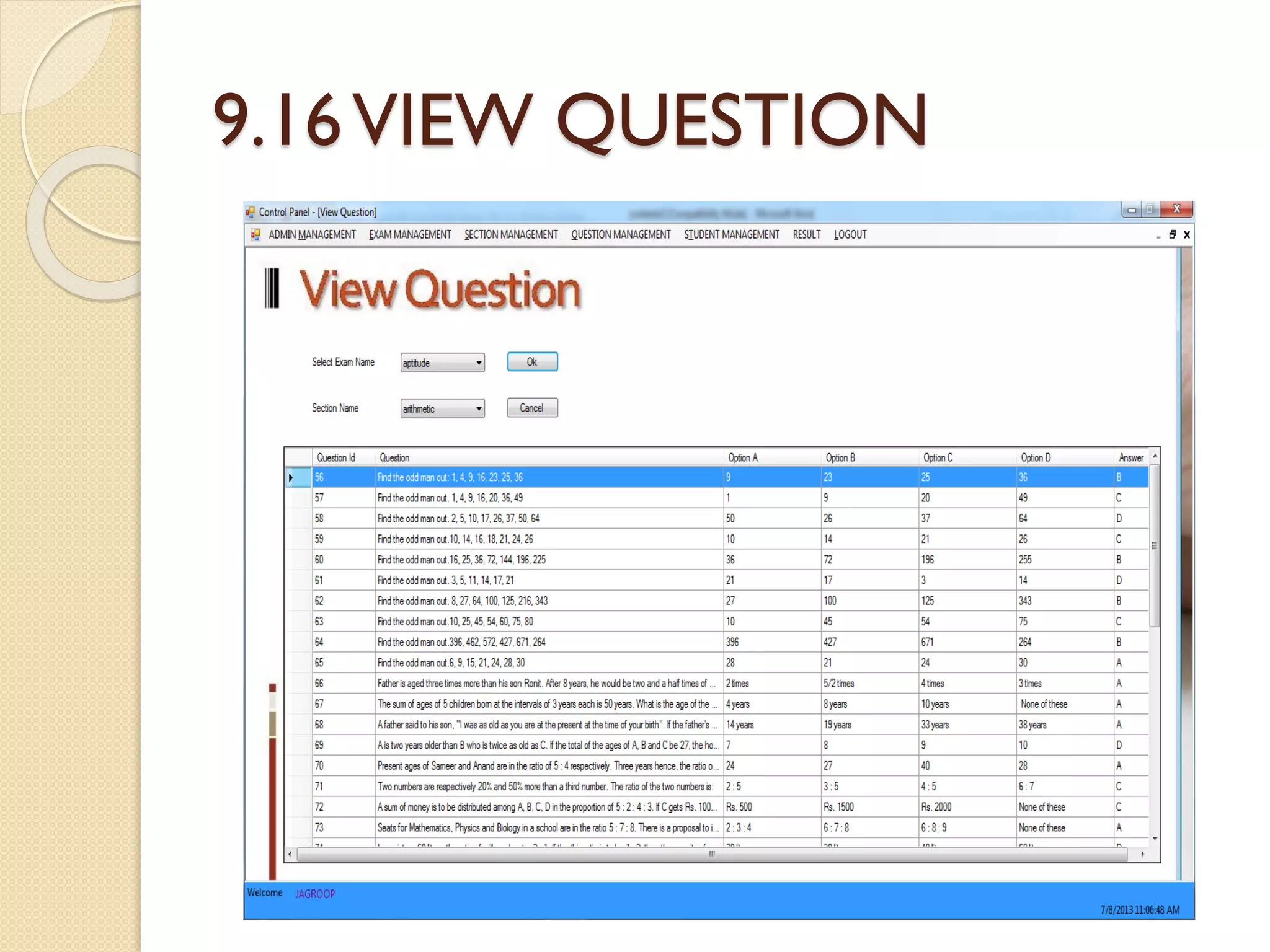Image resolution: width=1270 pixels, height=952 pixels.
Task: Select 'Father is aged three times' question cell
Action: pyautogui.click(x=549, y=683)
